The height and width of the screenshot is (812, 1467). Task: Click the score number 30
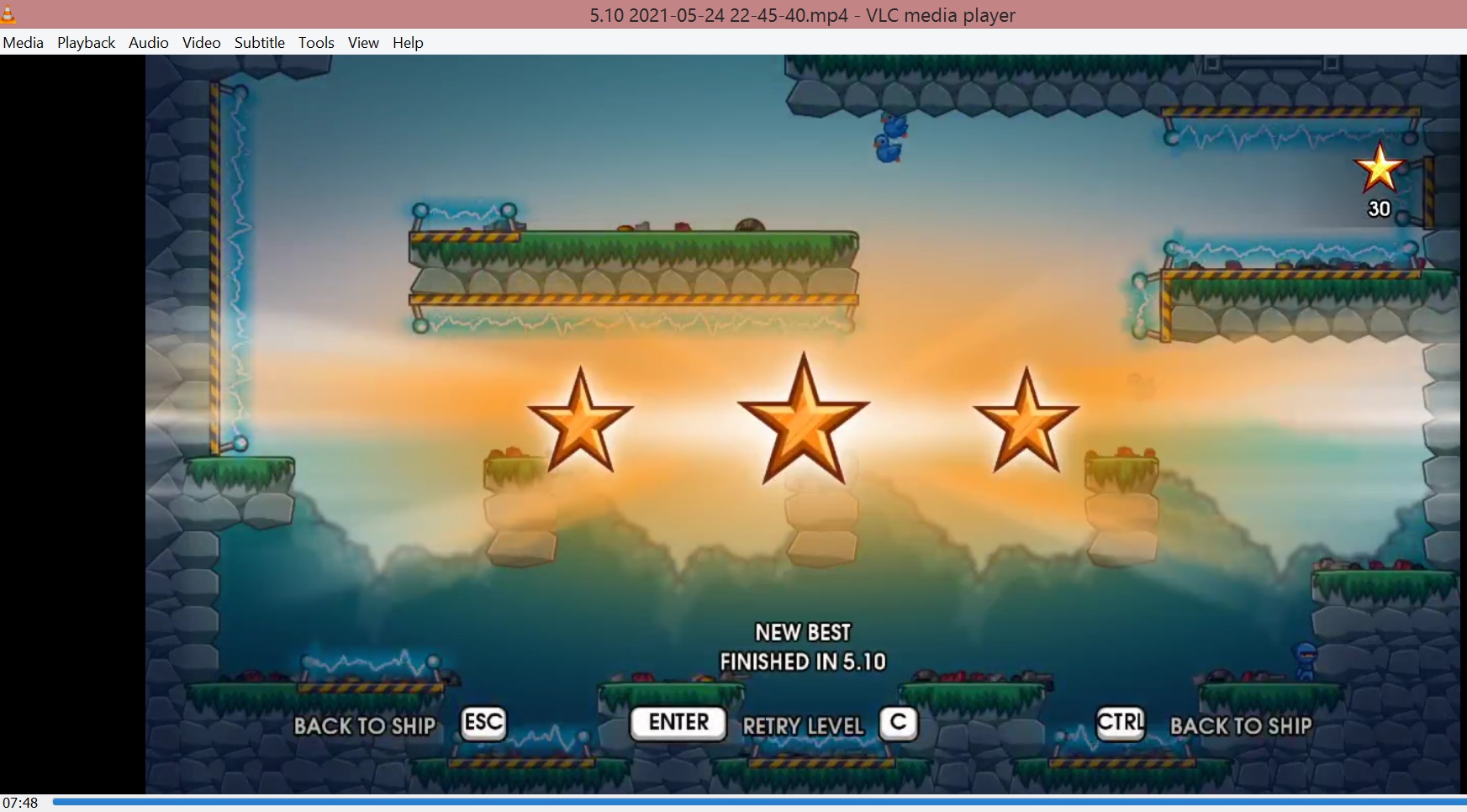tap(1380, 209)
